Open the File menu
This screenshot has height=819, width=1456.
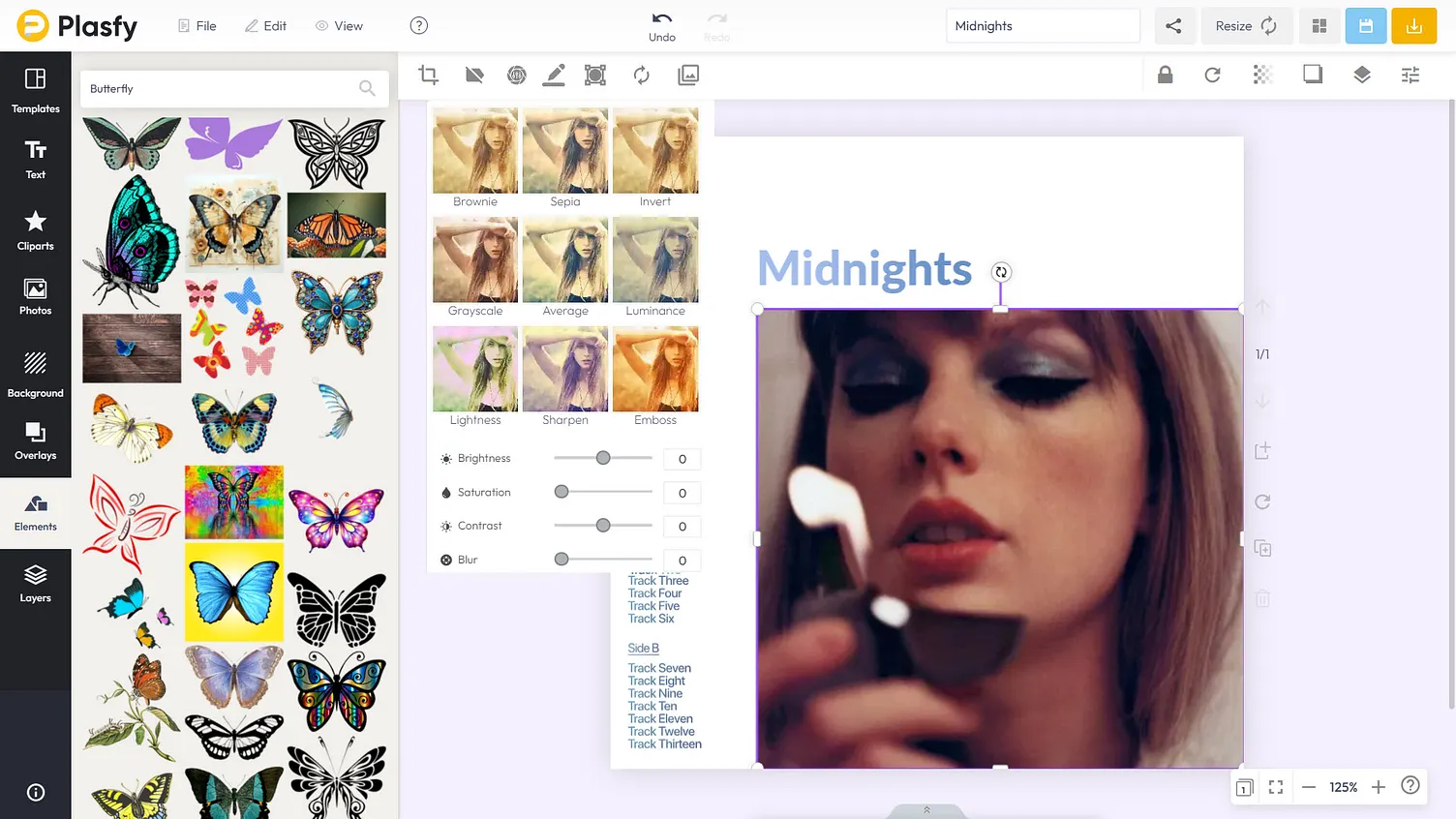(197, 26)
